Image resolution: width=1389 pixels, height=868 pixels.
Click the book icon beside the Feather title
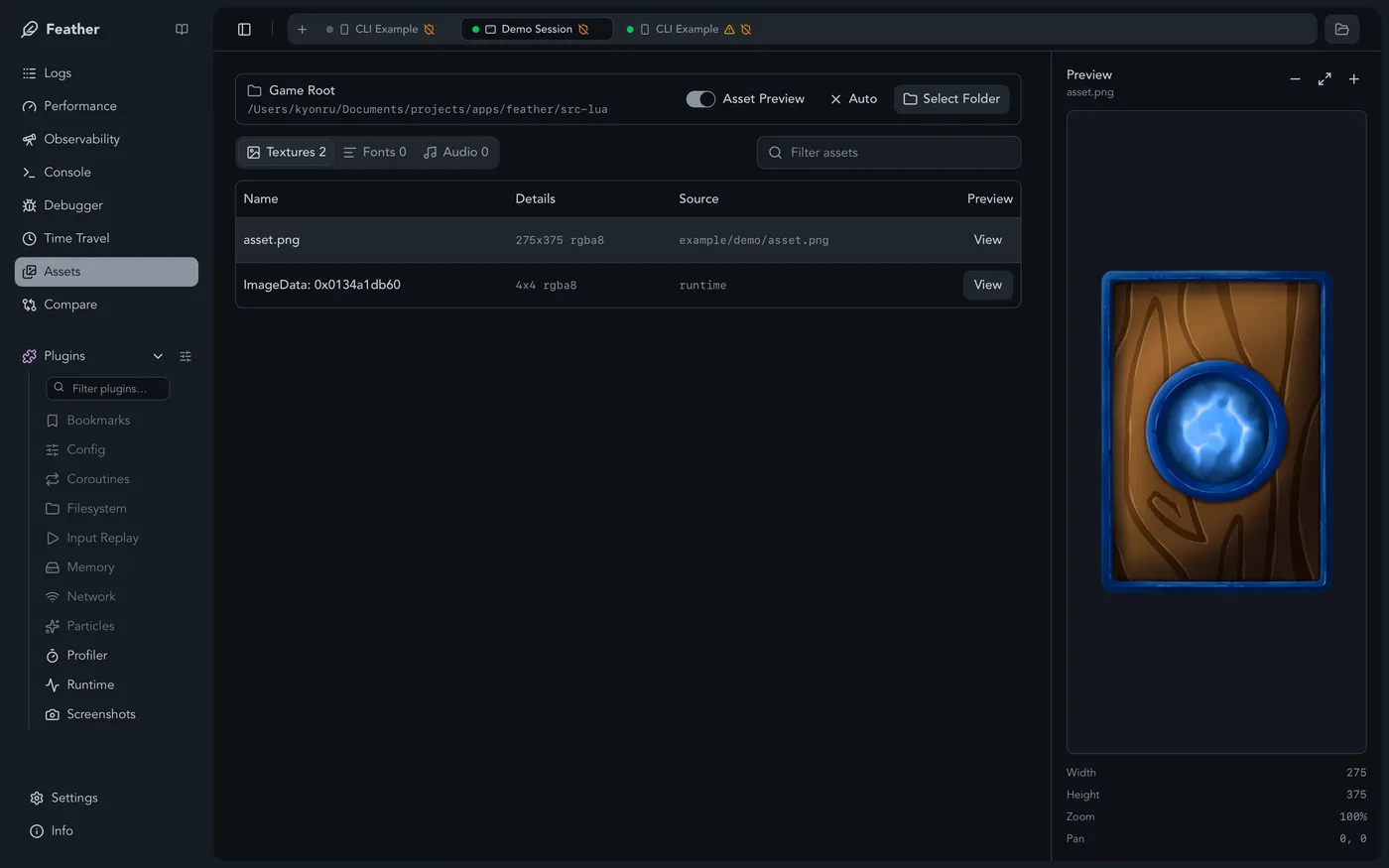(182, 29)
